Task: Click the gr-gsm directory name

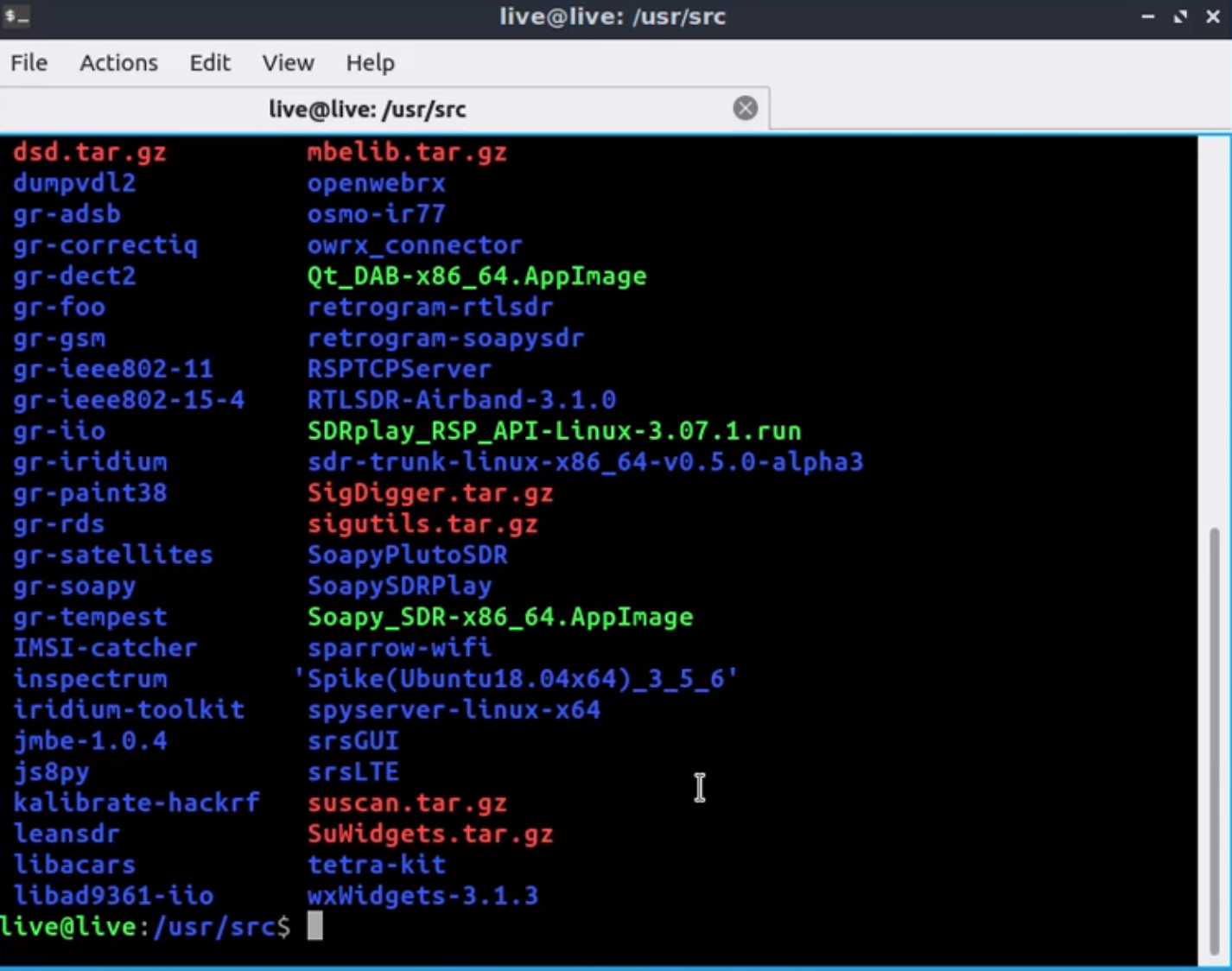Action: [59, 339]
